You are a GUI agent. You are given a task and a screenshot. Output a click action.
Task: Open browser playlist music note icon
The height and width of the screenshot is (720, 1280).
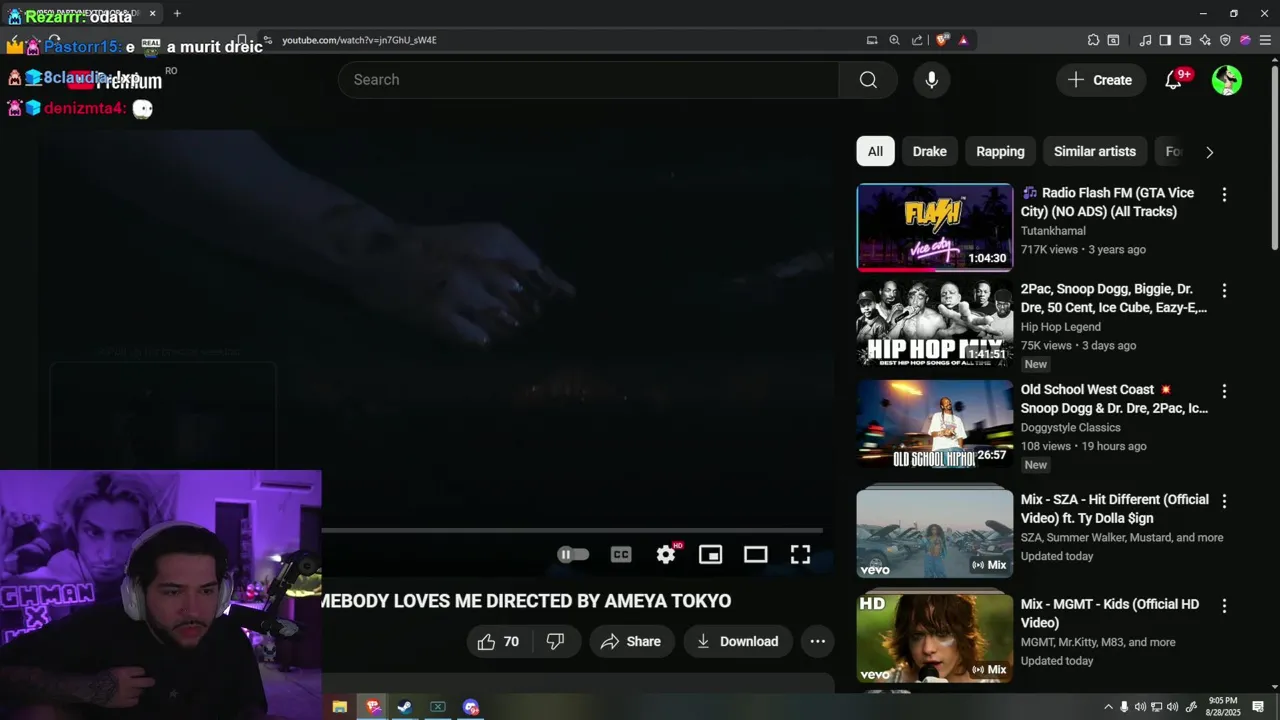click(1145, 40)
